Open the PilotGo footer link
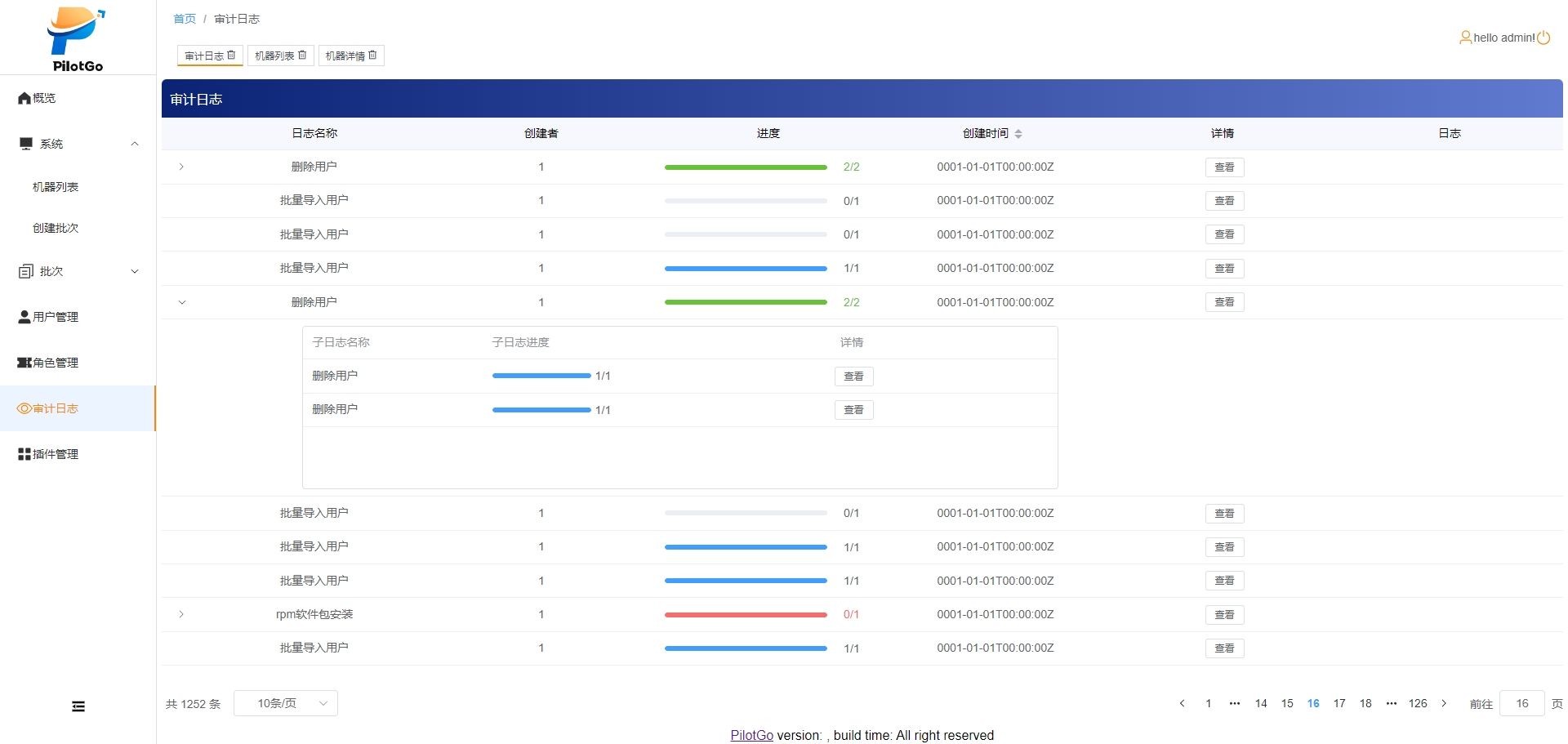The image size is (1568, 744). click(751, 735)
